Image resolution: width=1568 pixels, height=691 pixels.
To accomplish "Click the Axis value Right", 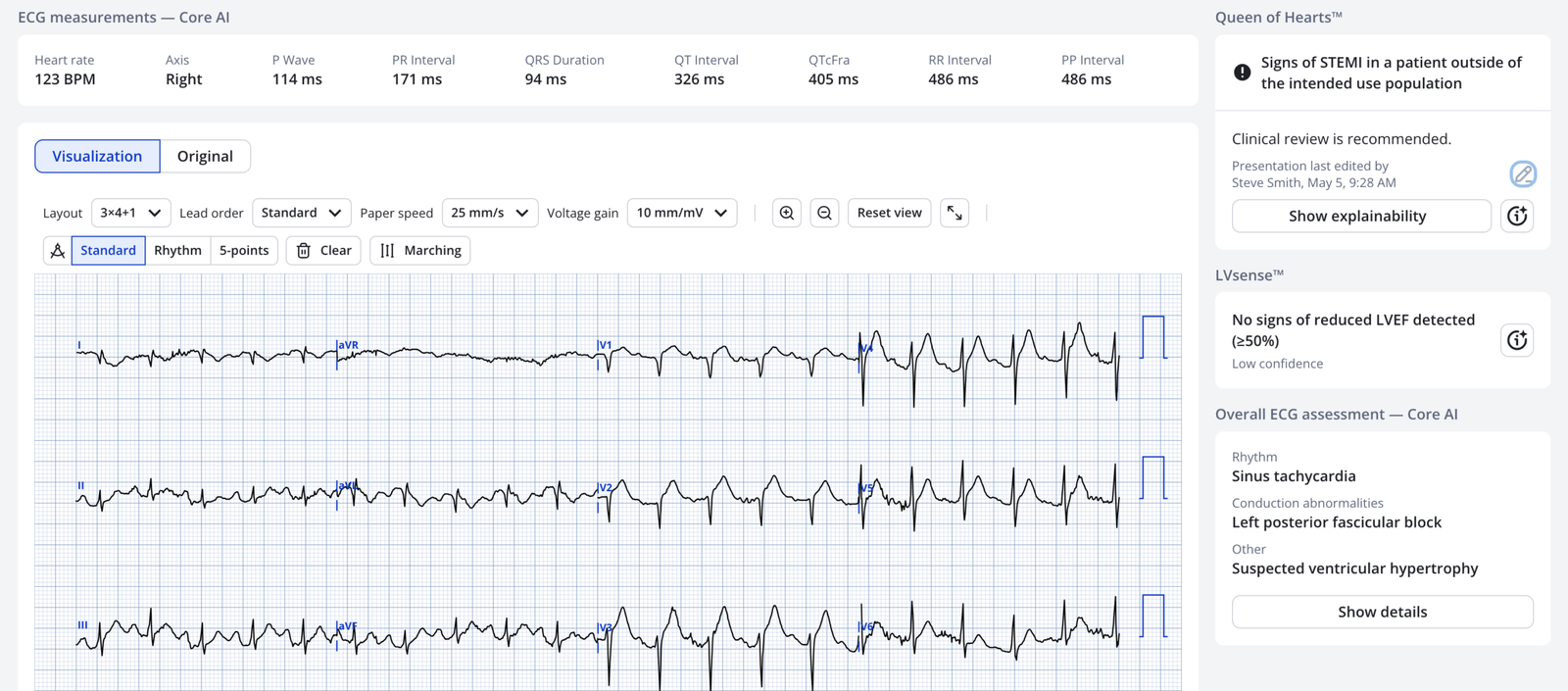I will [x=183, y=79].
